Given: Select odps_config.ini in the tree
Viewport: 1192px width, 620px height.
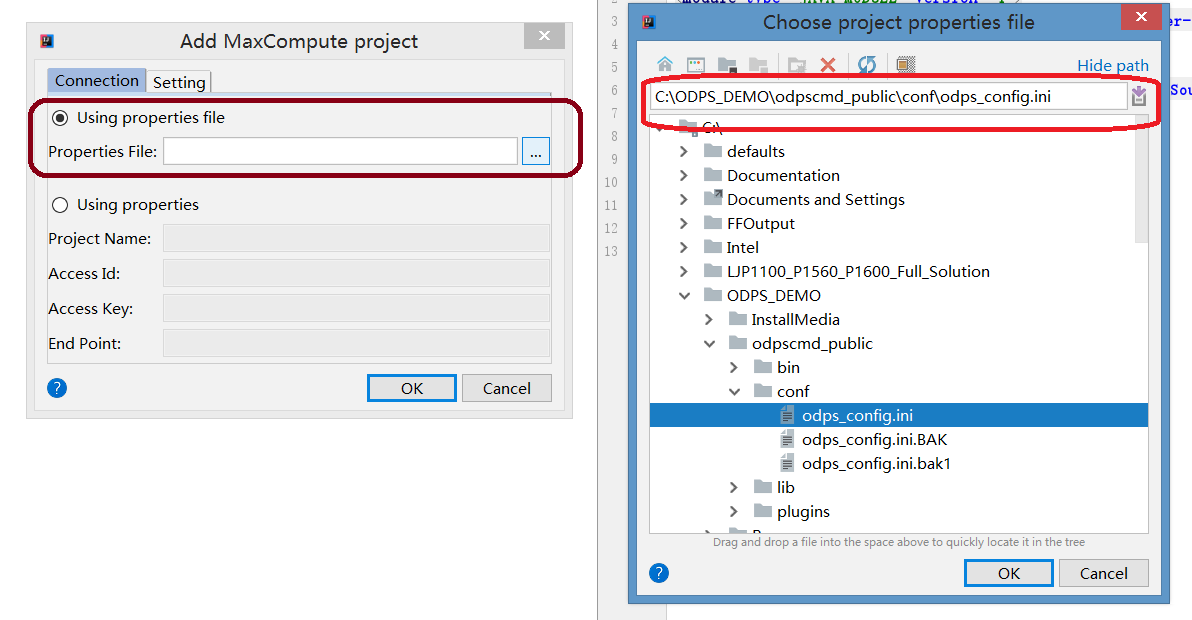Looking at the screenshot, I should tap(899, 416).
